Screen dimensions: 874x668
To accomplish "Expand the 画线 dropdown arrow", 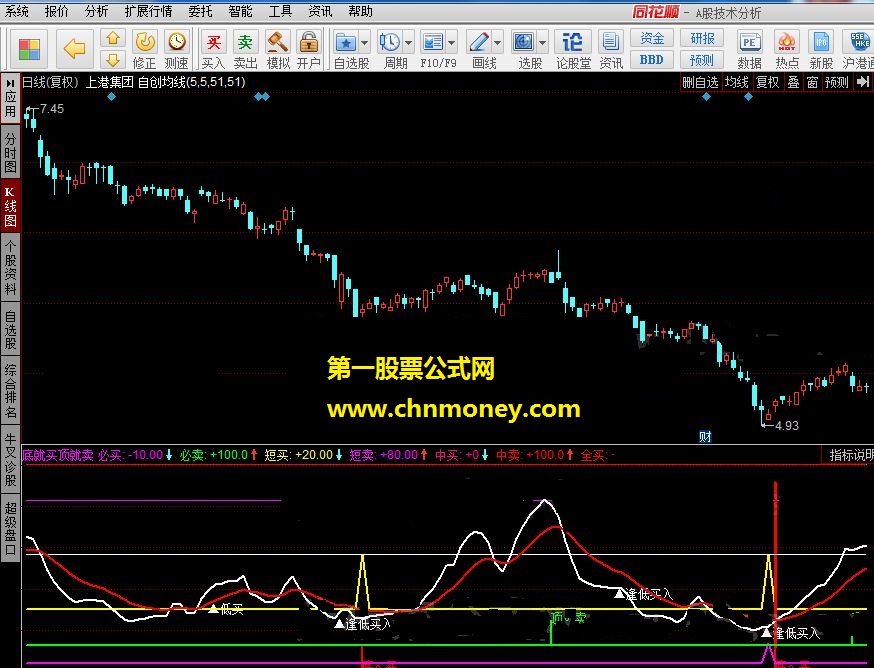I will click(x=497, y=42).
